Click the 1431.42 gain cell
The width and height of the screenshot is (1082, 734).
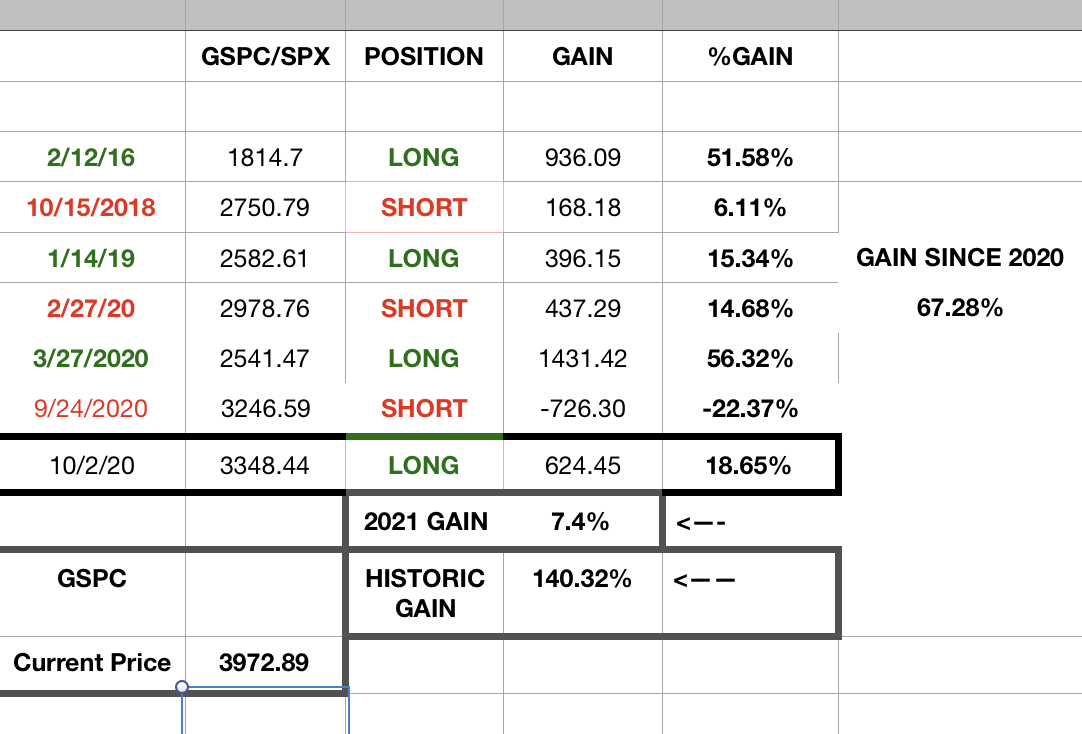tap(582, 358)
